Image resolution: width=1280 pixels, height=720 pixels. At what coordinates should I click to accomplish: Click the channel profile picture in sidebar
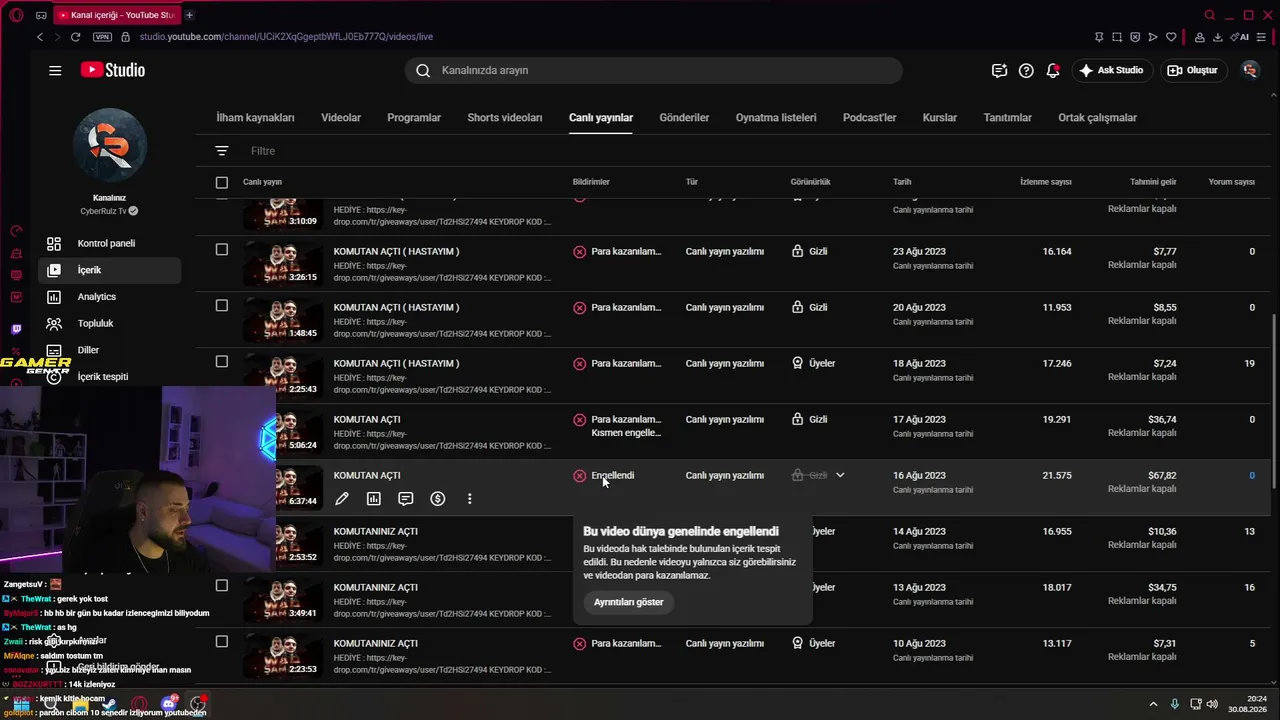coord(110,145)
